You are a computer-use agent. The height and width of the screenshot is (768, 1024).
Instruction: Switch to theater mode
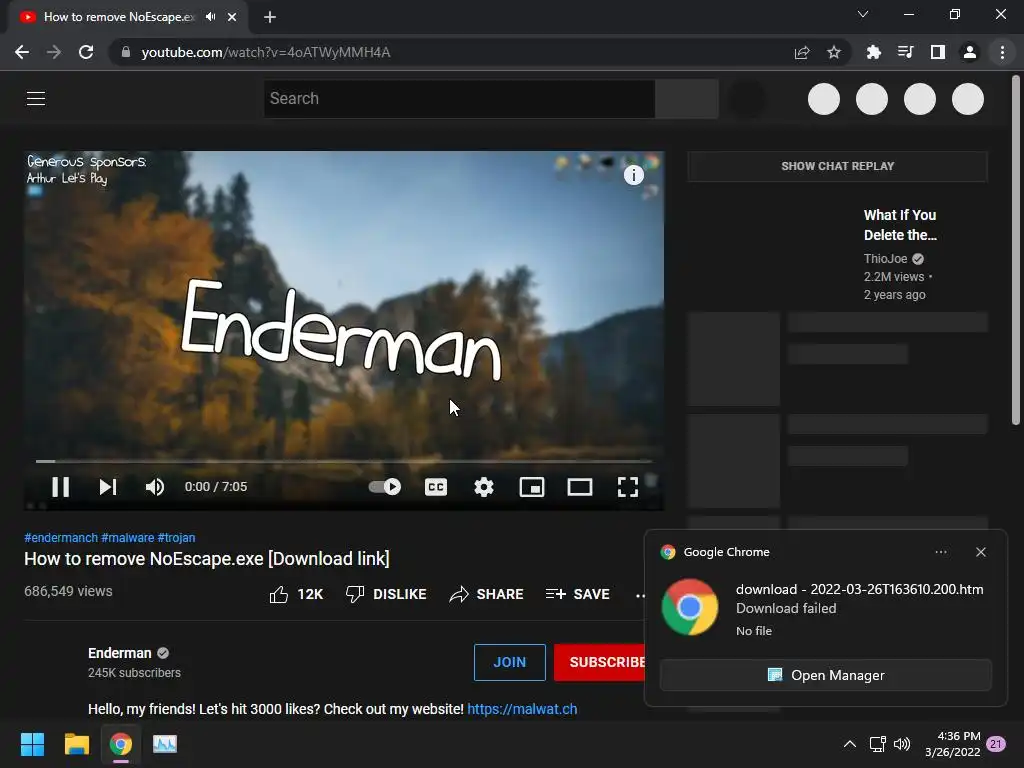579,487
